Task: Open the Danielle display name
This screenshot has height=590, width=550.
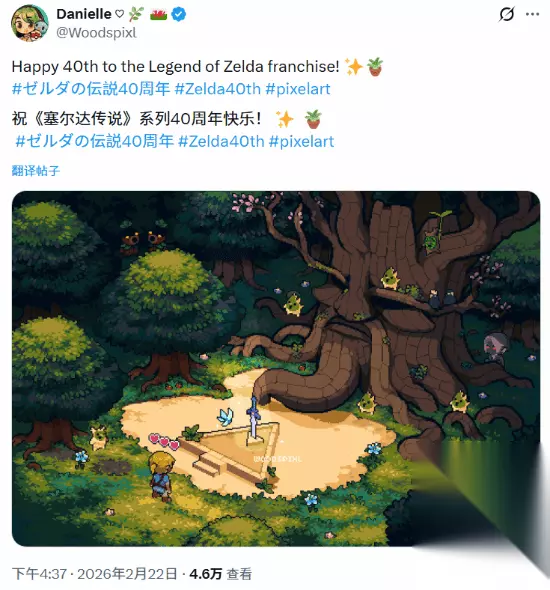Action: [x=84, y=14]
